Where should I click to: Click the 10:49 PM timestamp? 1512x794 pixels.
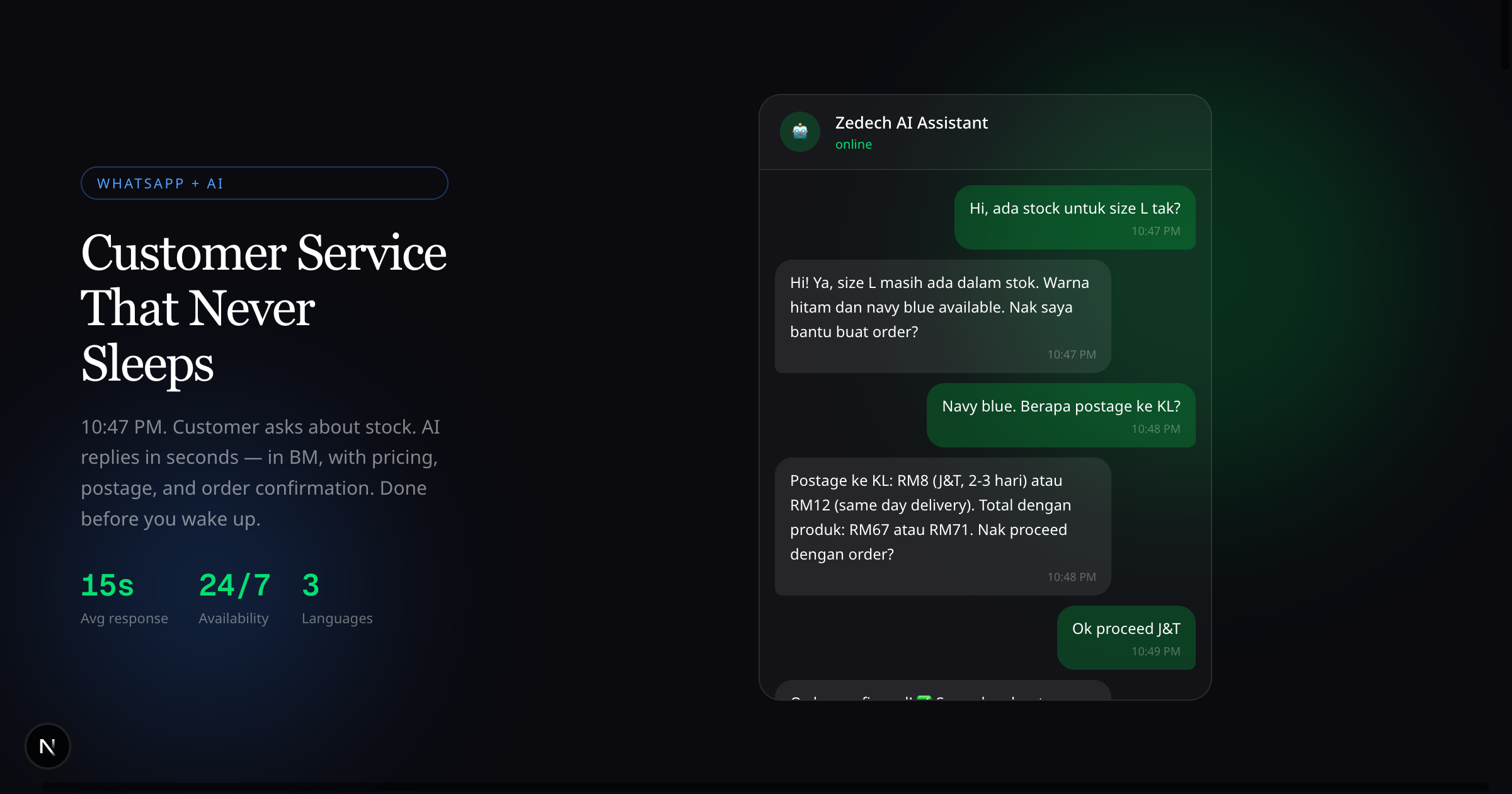tap(1156, 652)
